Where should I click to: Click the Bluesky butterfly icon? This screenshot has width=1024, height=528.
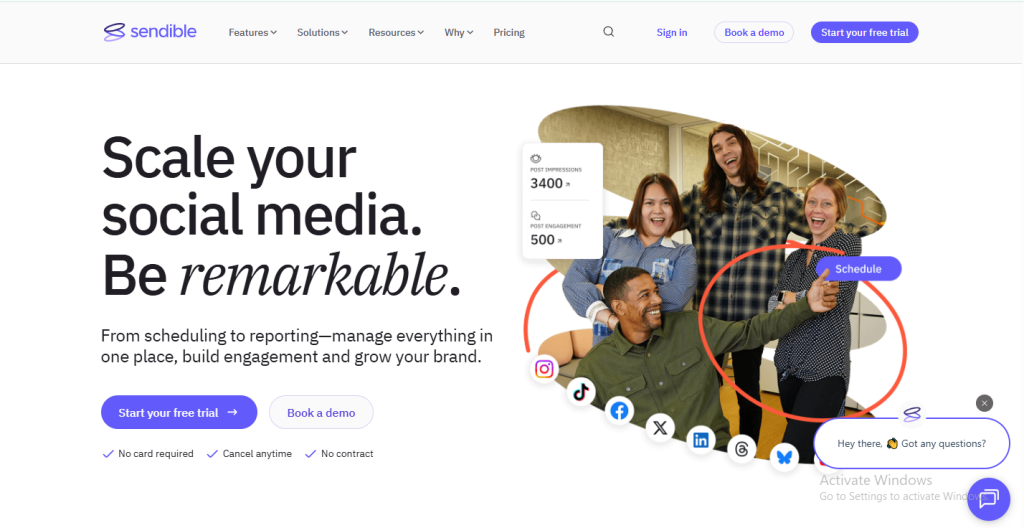click(x=785, y=457)
